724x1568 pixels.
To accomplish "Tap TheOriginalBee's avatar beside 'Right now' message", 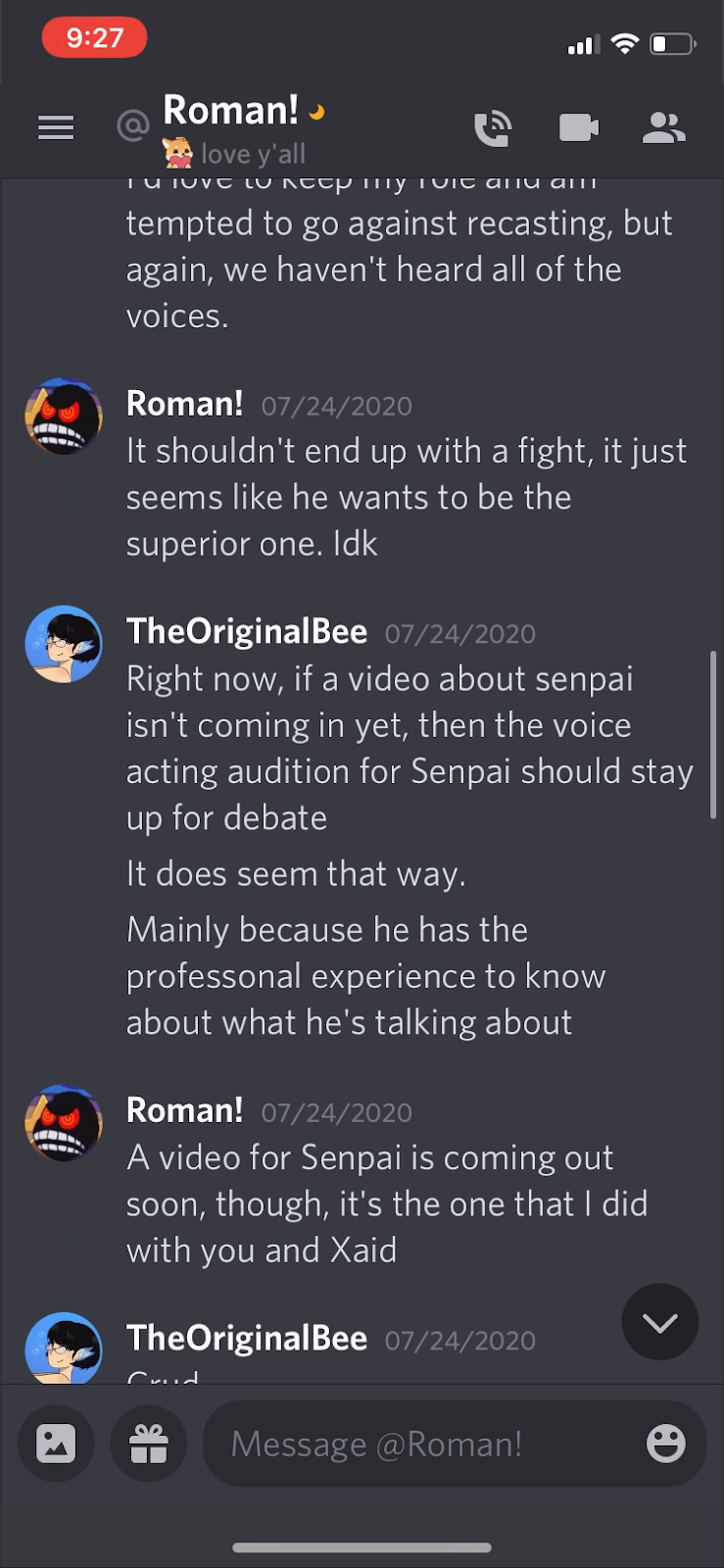I will [x=64, y=644].
